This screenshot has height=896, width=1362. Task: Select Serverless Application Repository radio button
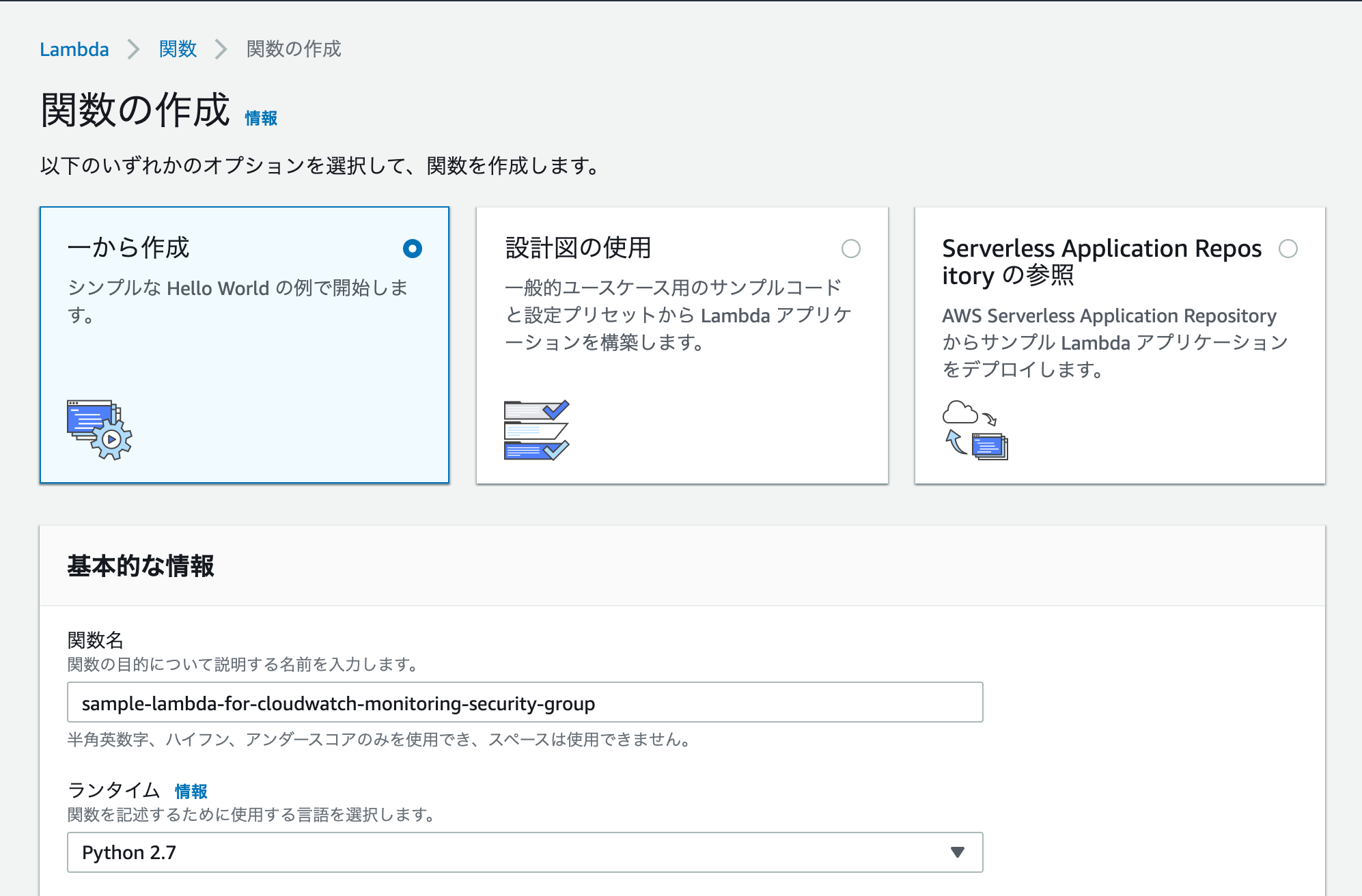click(x=1288, y=249)
